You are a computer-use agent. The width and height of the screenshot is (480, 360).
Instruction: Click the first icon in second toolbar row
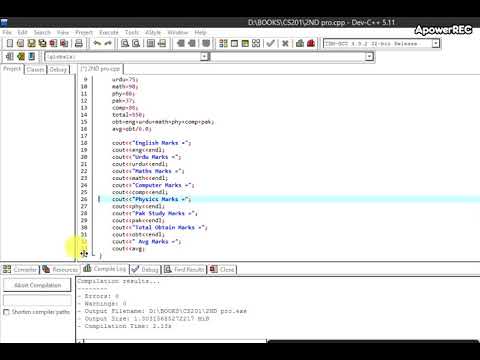point(10,56)
